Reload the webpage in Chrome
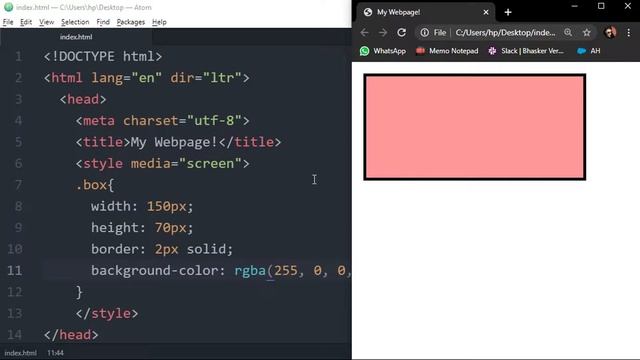640x360 pixels. point(402,33)
